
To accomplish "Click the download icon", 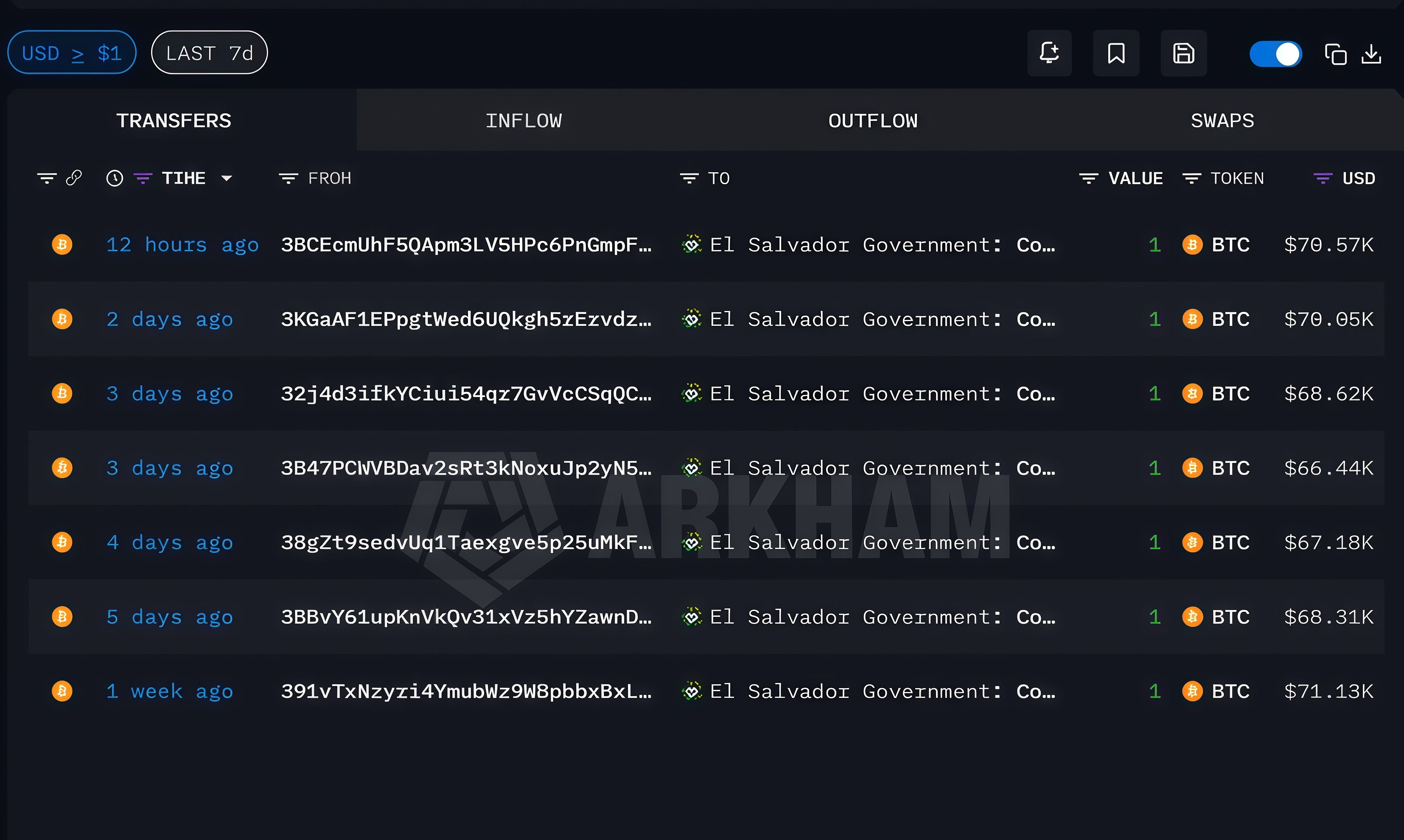I will [1371, 54].
